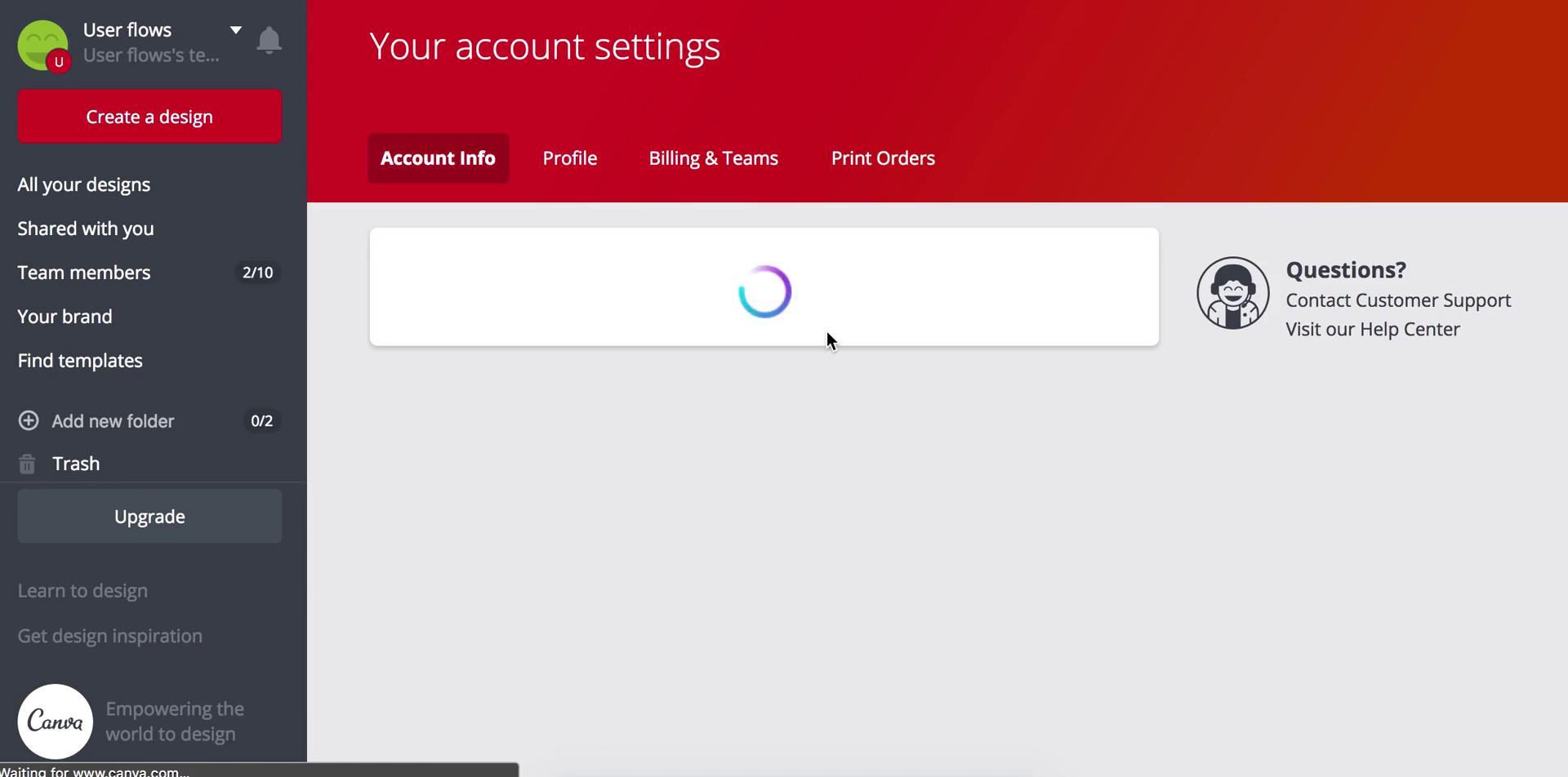
Task: Select the Account Info tab
Action: [x=438, y=158]
